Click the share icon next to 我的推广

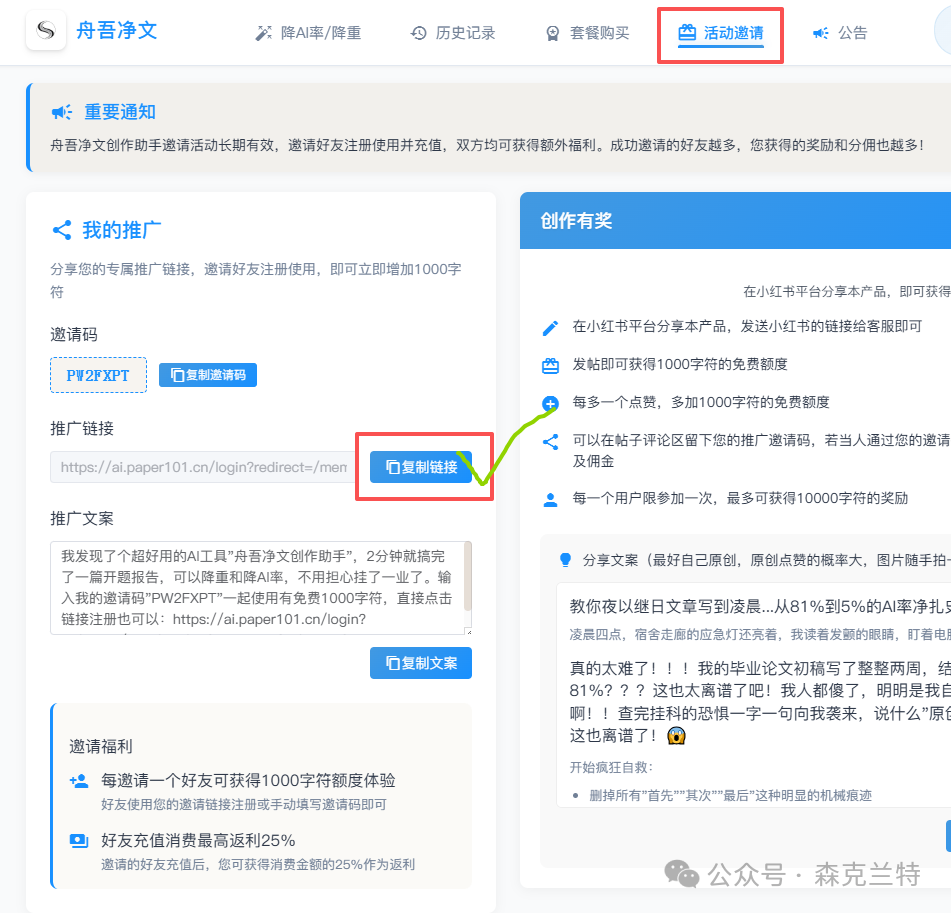(62, 230)
